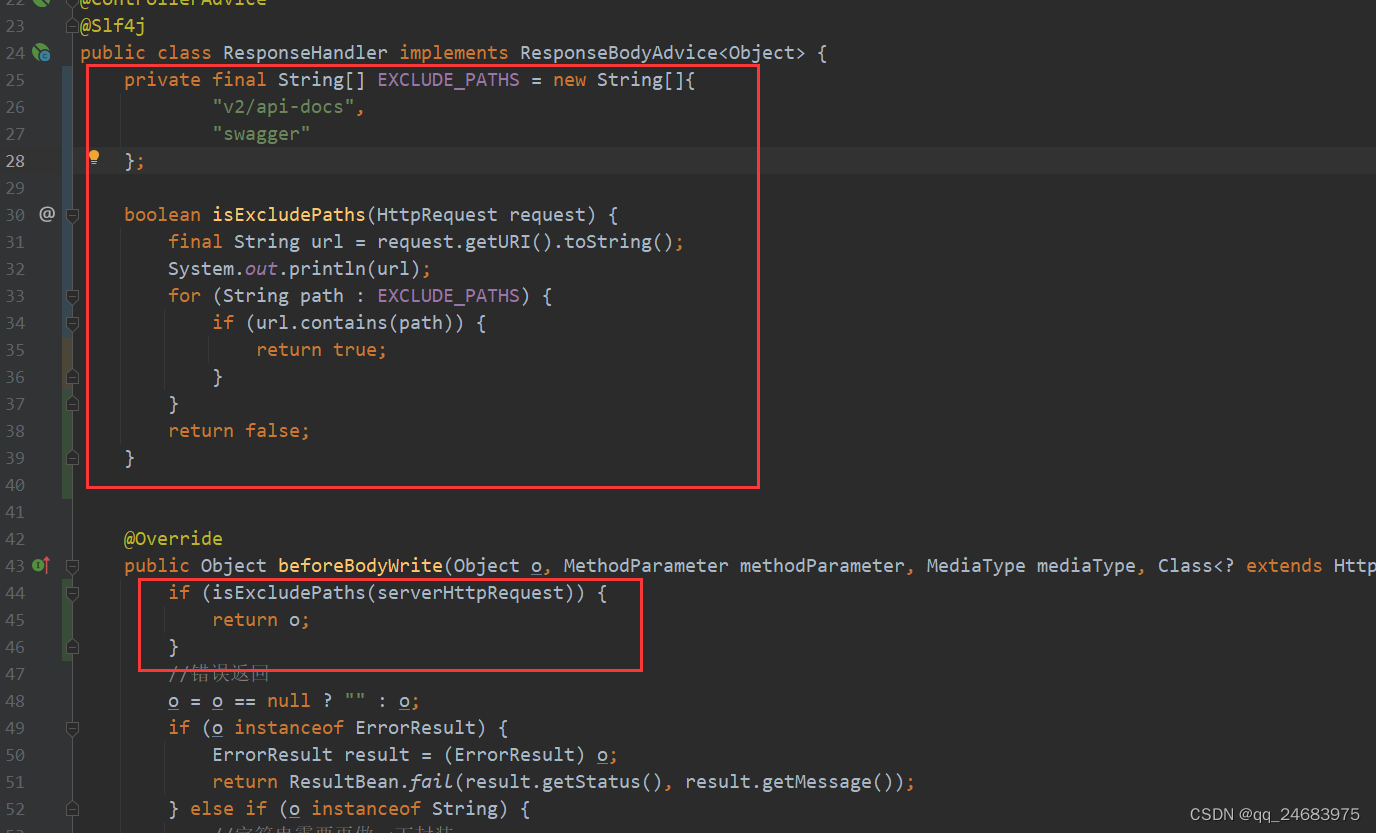Click the ResponseHandler class name
Image resolution: width=1376 pixels, height=833 pixels.
[x=305, y=53]
